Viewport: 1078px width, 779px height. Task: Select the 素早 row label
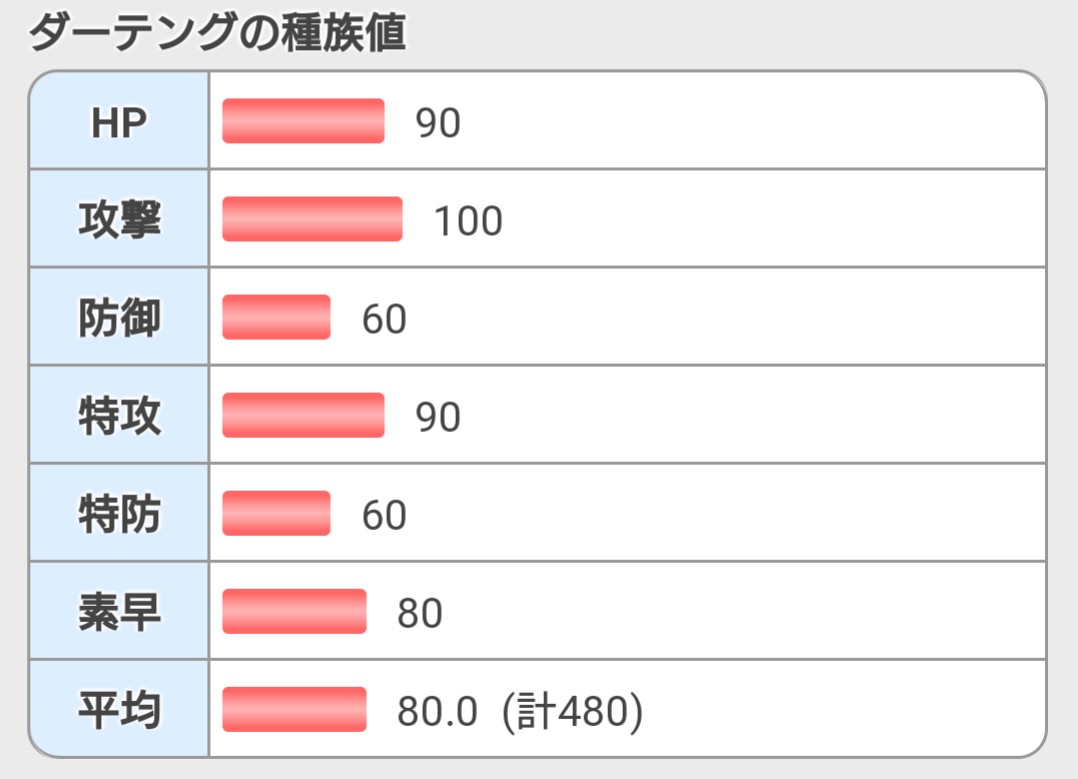click(x=119, y=612)
